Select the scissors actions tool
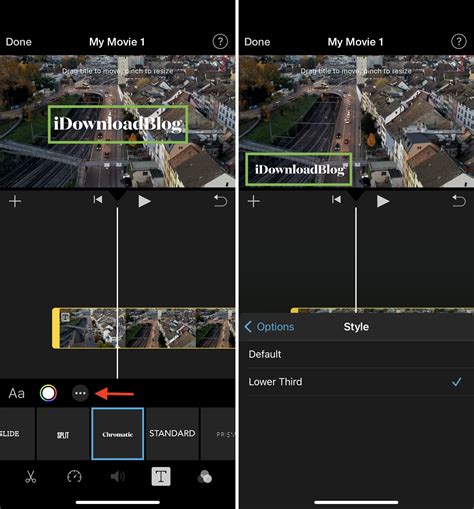This screenshot has width=474, height=509. 30,477
